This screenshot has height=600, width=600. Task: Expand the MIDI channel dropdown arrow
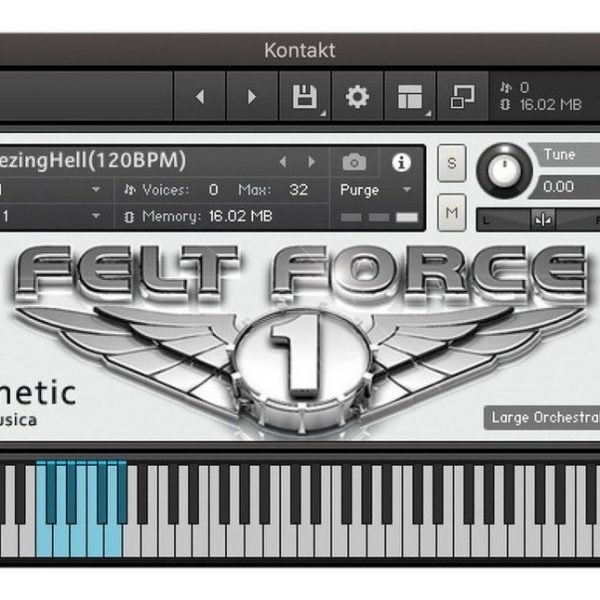pyautogui.click(x=96, y=216)
